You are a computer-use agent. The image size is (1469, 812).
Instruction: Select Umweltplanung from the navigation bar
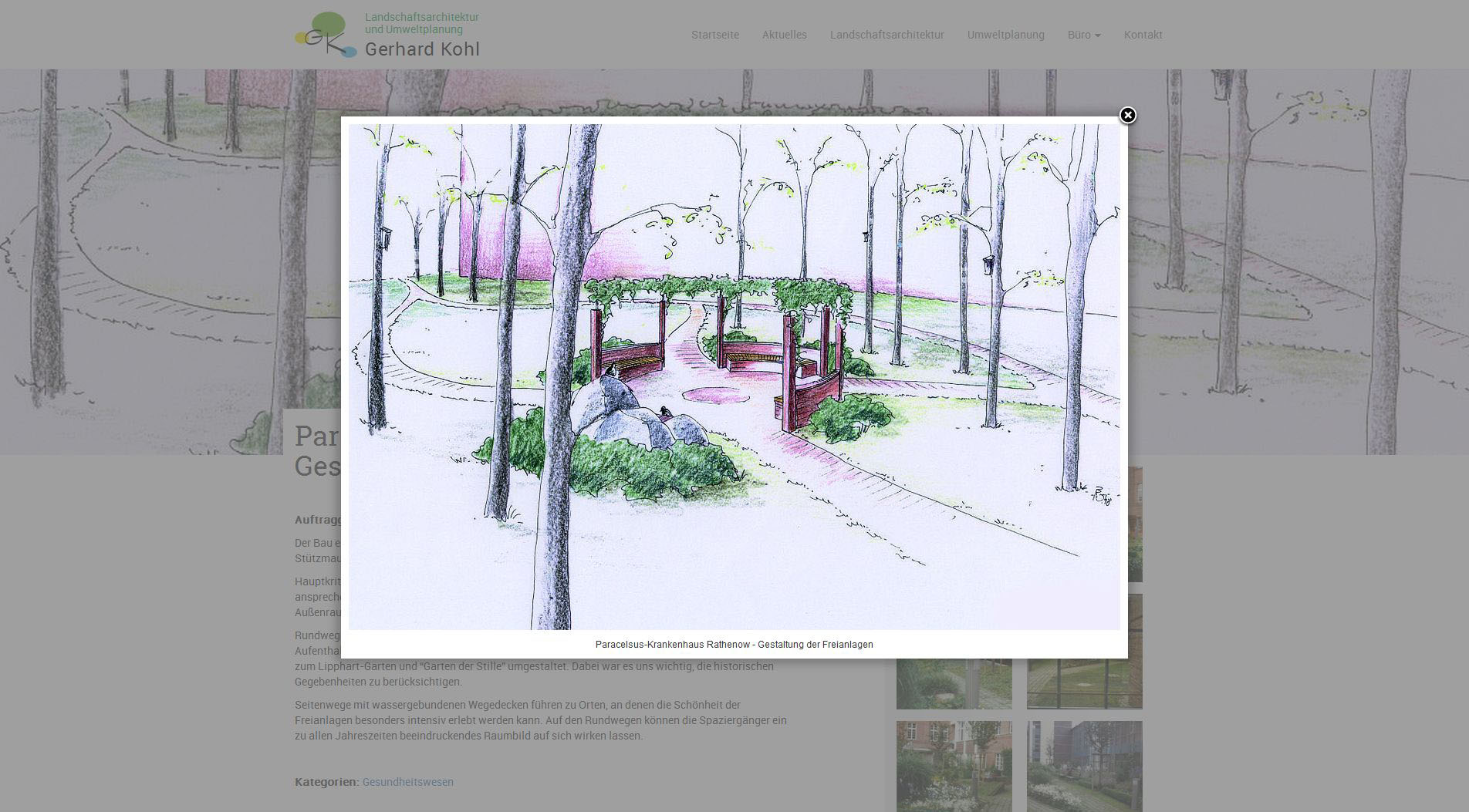(x=1005, y=35)
